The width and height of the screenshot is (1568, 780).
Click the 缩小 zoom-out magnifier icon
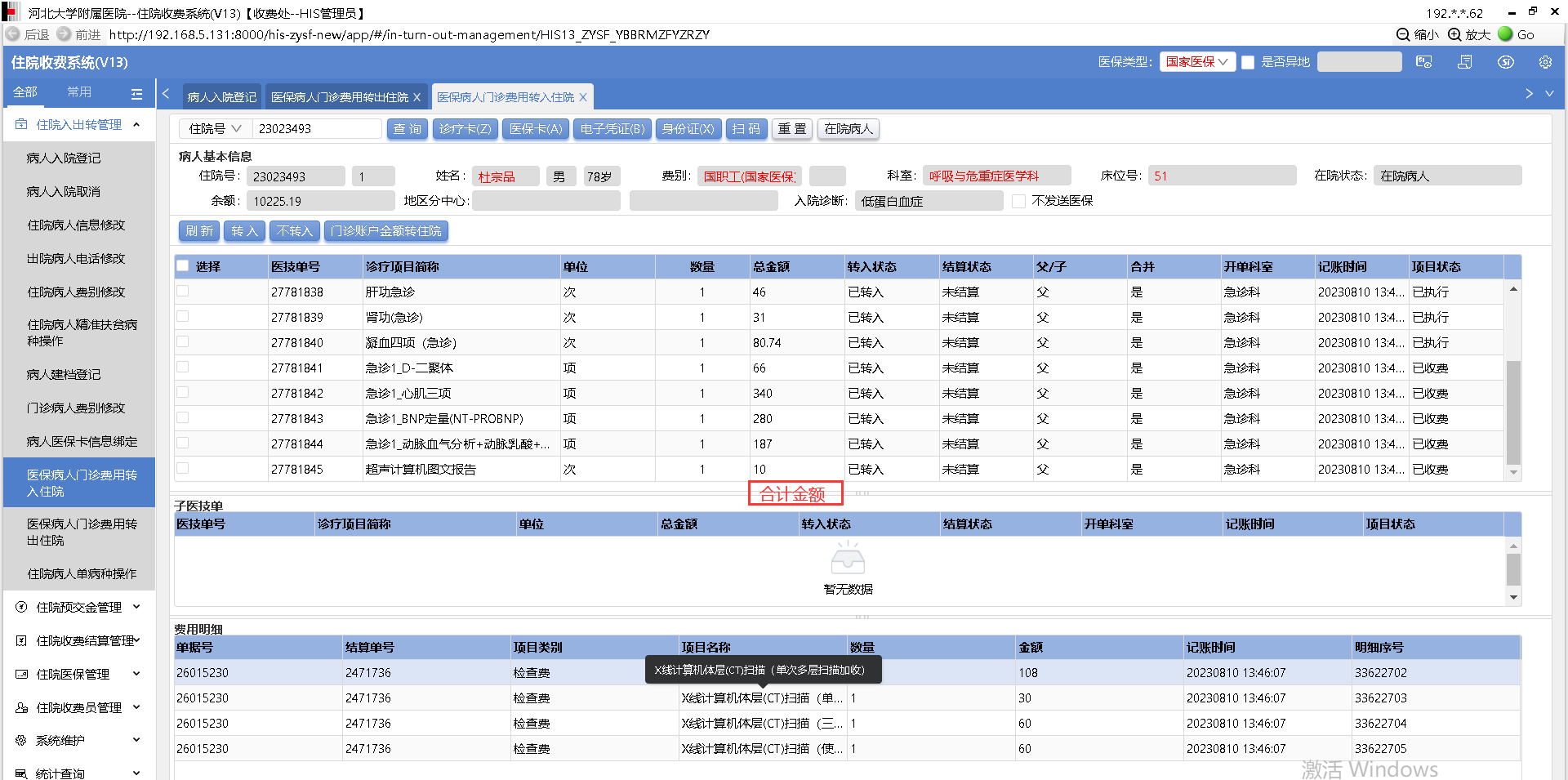[1403, 34]
